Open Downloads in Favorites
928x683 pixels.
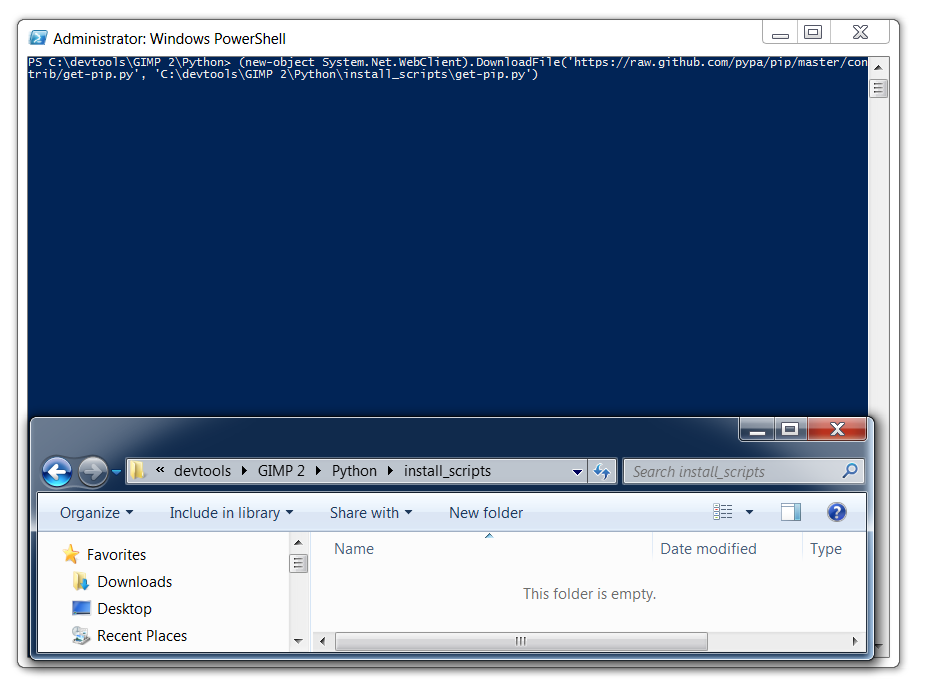tap(134, 582)
